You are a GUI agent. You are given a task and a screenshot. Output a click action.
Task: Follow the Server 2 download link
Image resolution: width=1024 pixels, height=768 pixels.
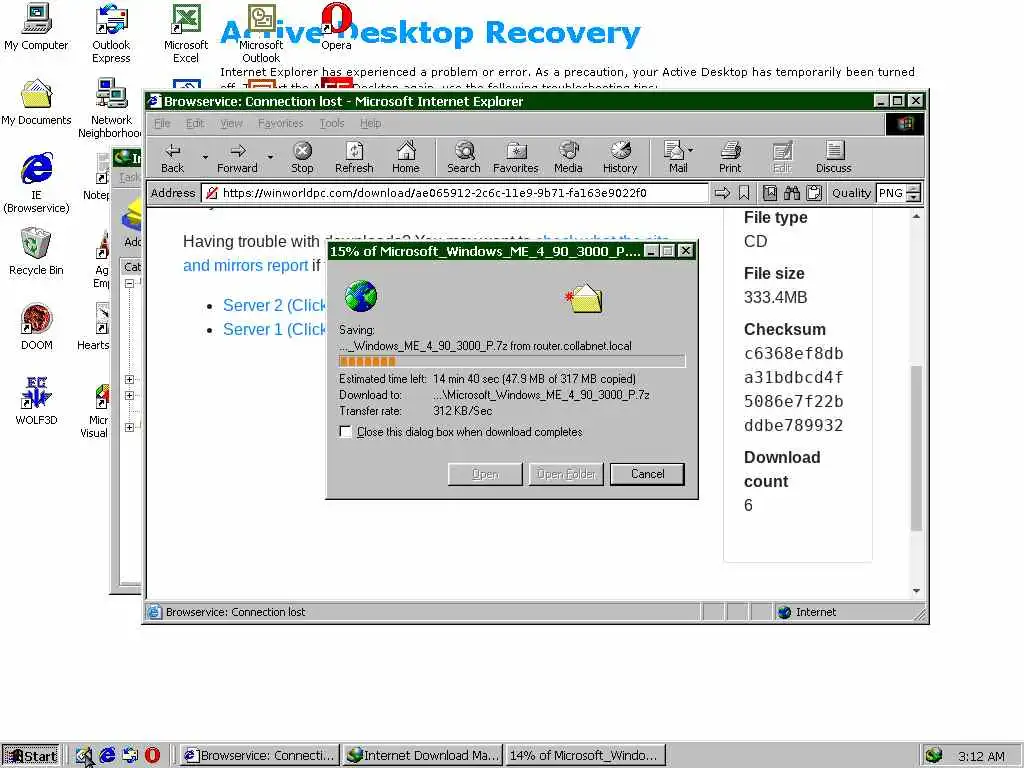274,305
